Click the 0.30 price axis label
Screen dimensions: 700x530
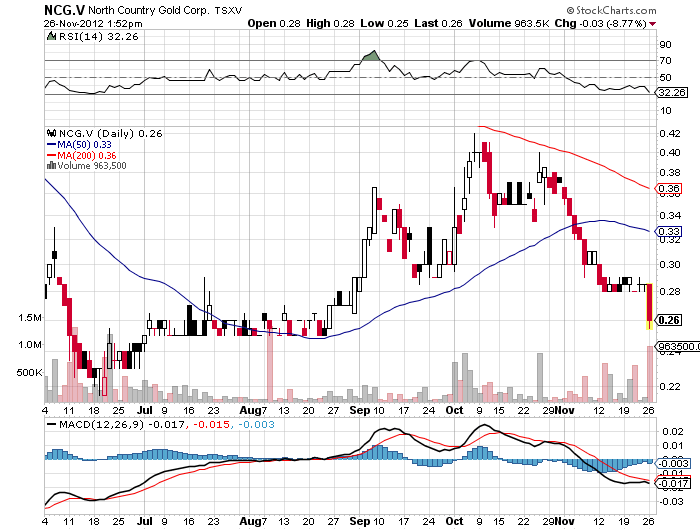(670, 265)
